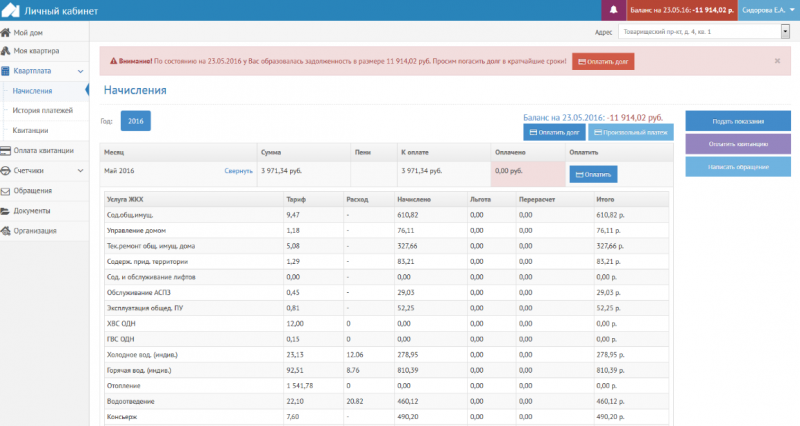Expand the Счетчики sidebar section
Screen dimensions: 800x426
coord(78,171)
